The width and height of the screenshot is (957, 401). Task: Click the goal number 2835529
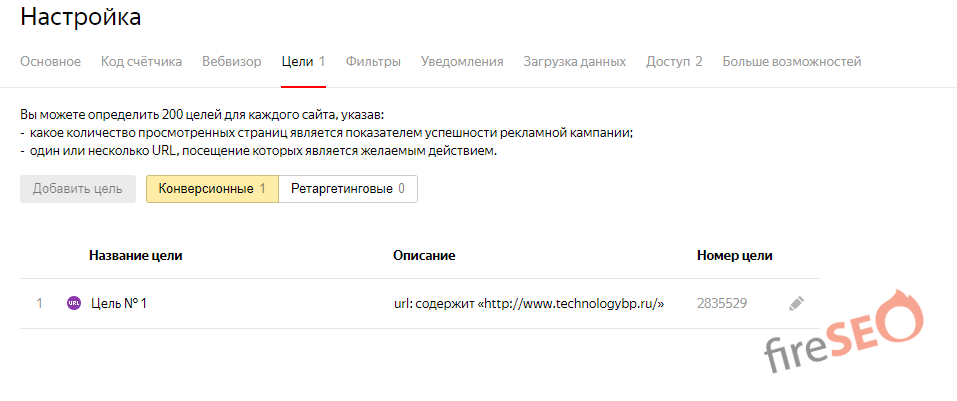[x=722, y=303]
